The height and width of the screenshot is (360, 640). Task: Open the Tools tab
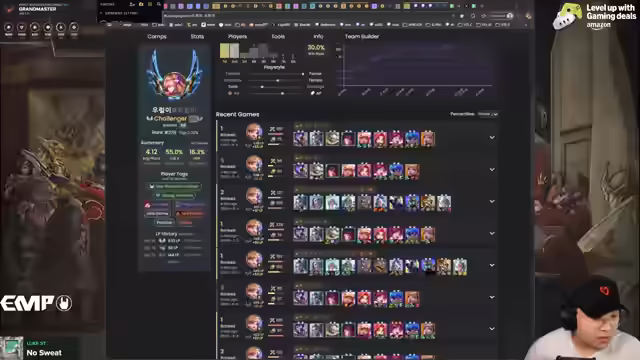pyautogui.click(x=278, y=36)
